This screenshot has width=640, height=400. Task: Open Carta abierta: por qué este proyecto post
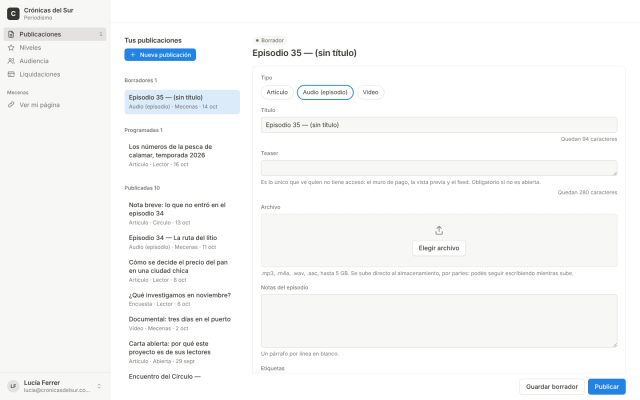click(182, 352)
